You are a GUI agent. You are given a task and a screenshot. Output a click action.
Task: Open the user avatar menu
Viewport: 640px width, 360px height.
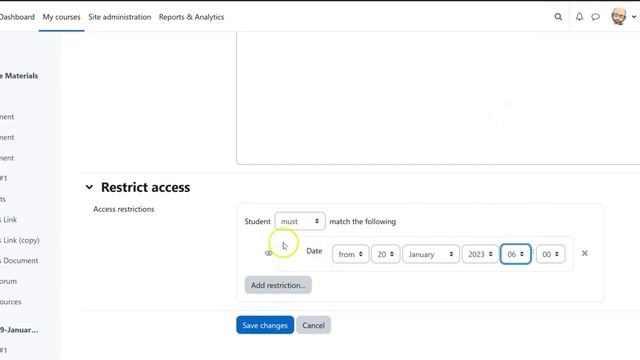[619, 17]
